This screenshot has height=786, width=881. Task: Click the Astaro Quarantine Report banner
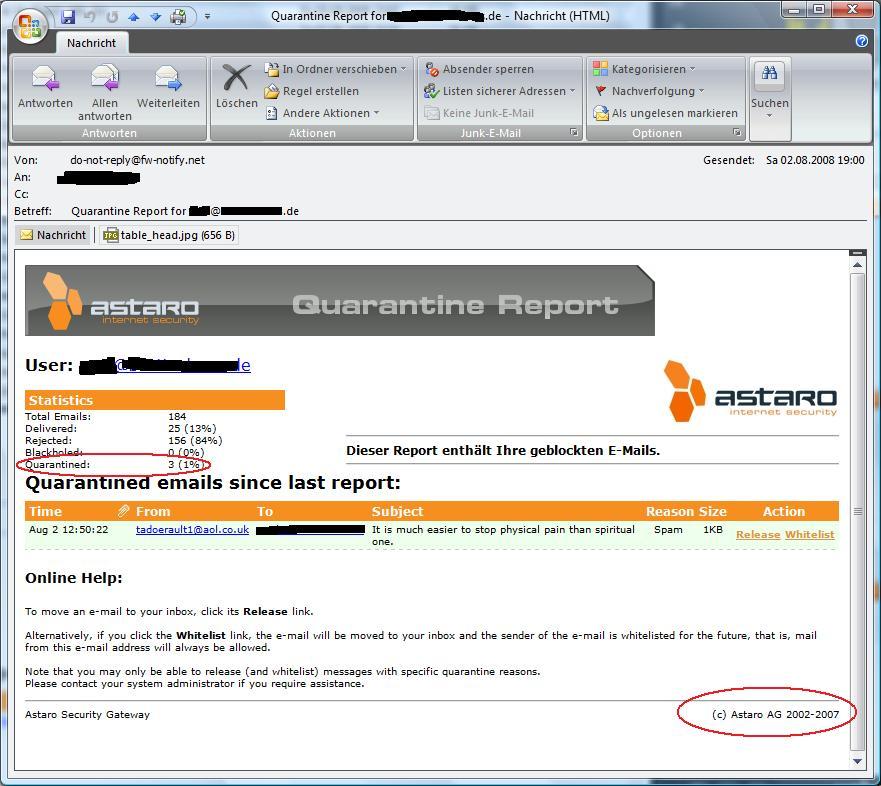pyautogui.click(x=339, y=301)
